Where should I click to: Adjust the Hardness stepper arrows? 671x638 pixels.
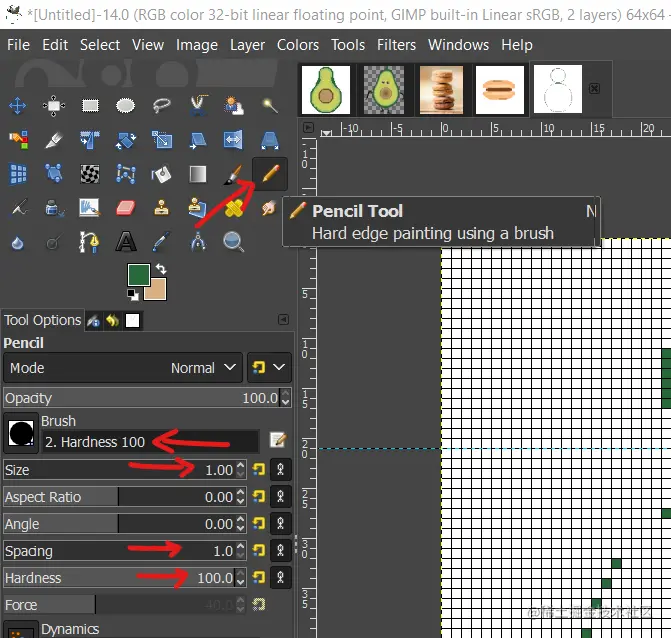pos(240,578)
